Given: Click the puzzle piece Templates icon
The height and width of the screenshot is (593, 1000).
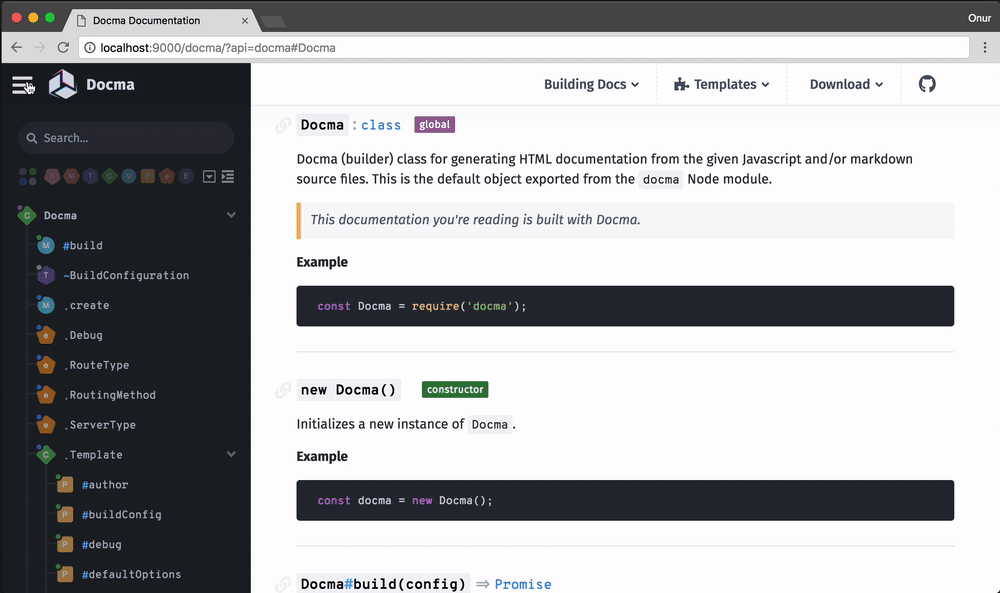Looking at the screenshot, I should 681,84.
